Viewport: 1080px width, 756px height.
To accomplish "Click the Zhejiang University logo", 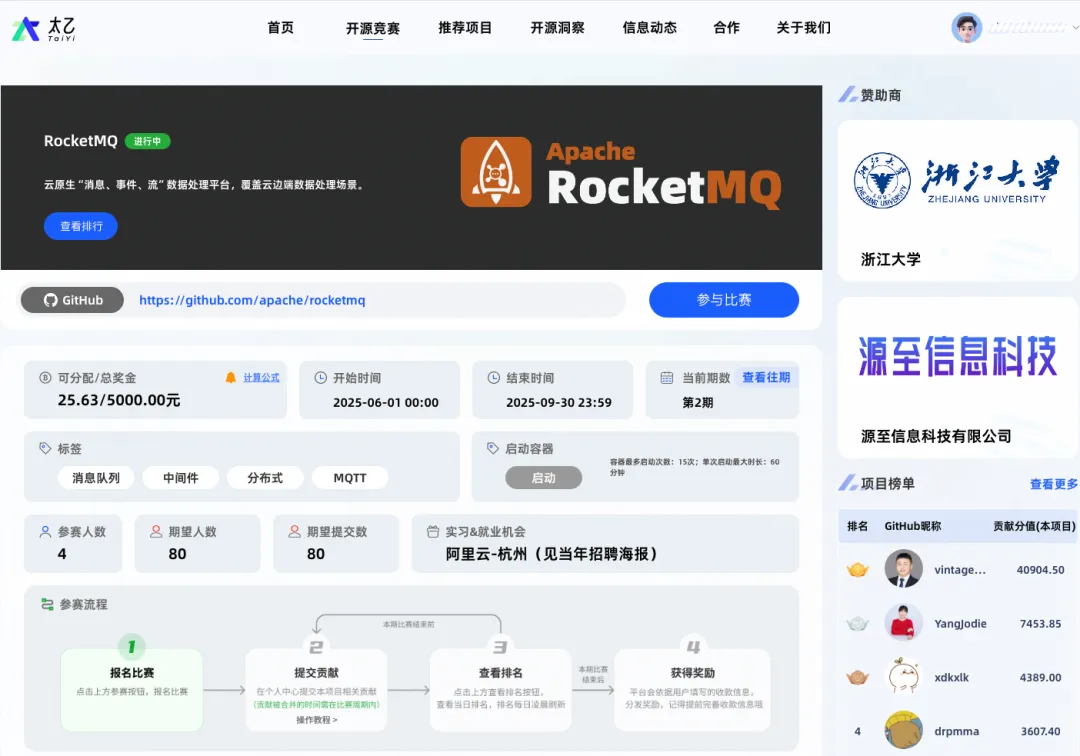I will click(x=956, y=180).
